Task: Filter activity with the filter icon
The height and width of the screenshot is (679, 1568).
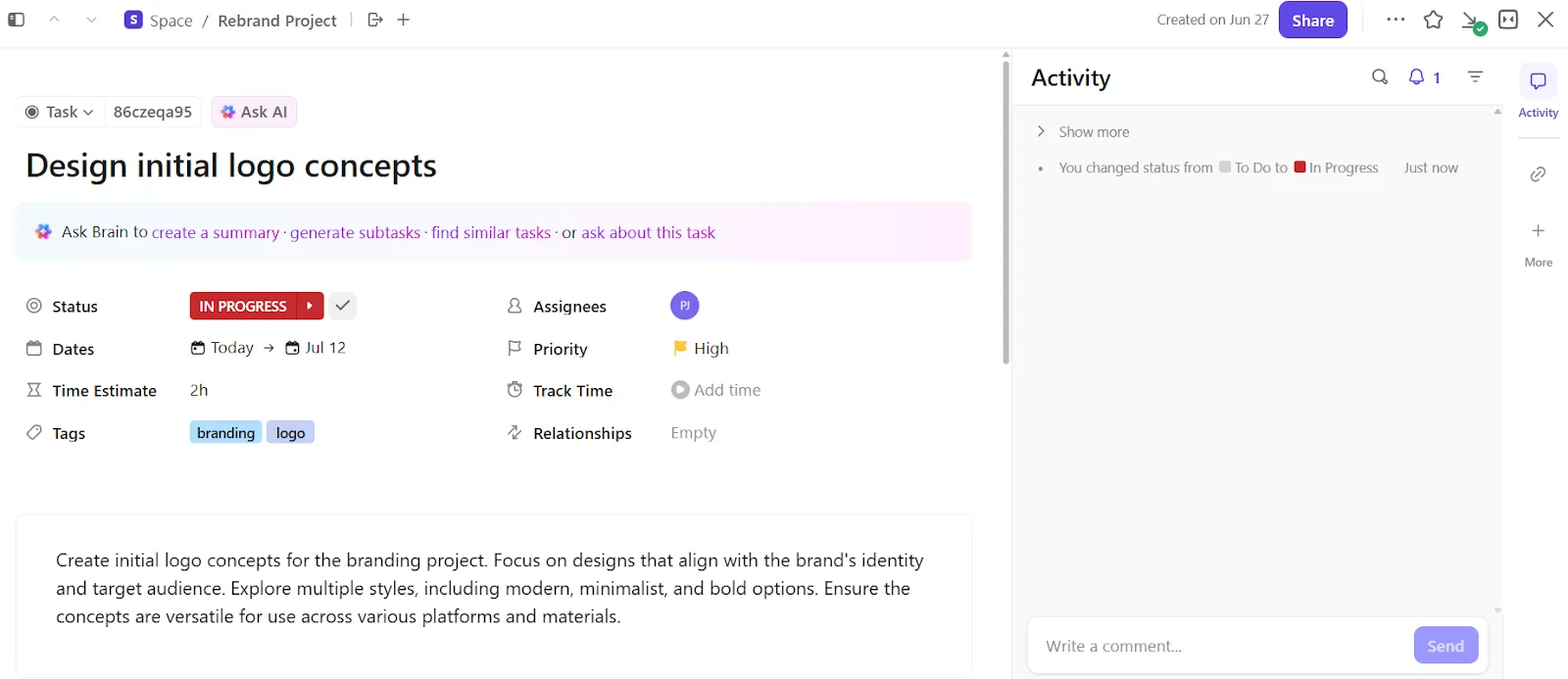Action: click(x=1475, y=76)
